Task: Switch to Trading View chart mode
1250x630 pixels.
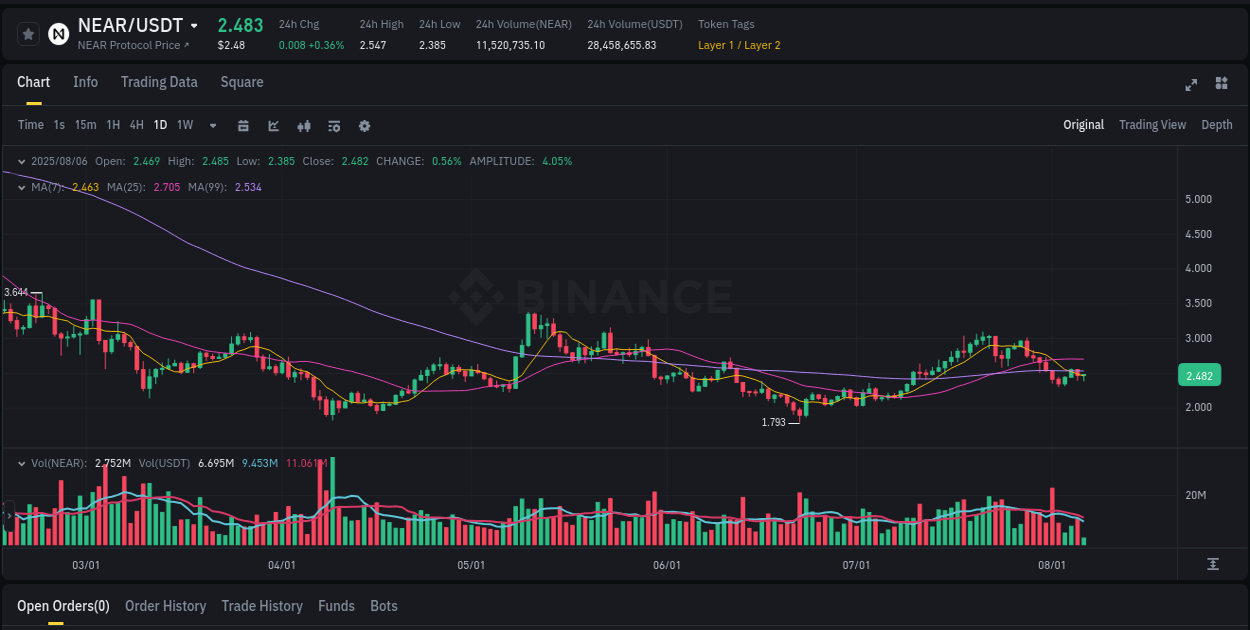Action: pos(1152,125)
